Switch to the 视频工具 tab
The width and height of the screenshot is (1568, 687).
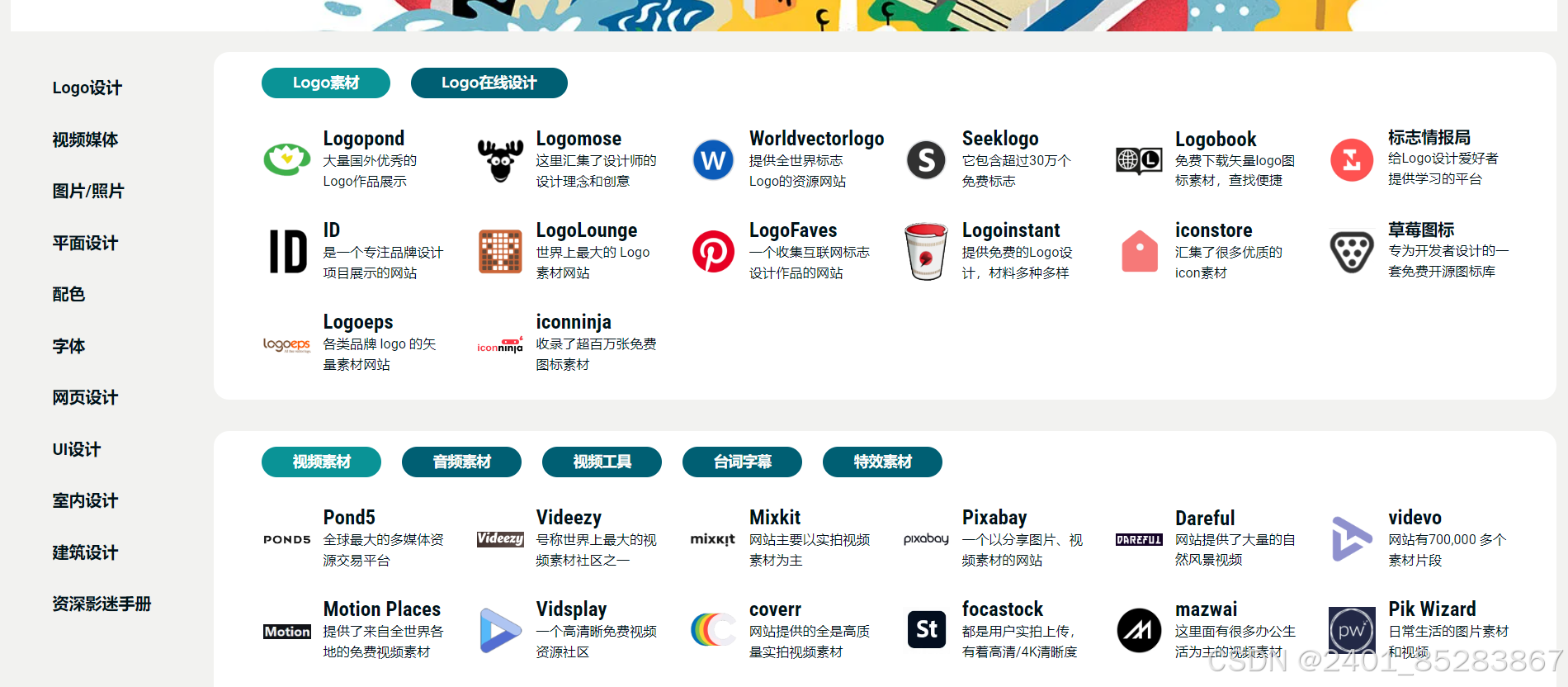[x=602, y=462]
